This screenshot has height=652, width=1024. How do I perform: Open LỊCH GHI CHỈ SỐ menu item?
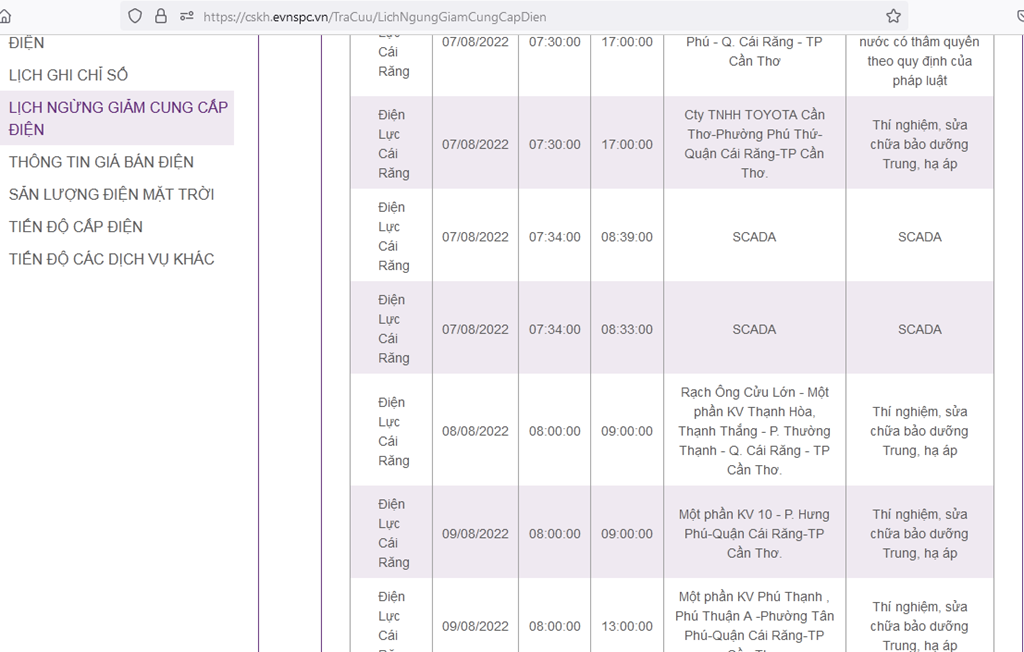pyautogui.click(x=68, y=75)
